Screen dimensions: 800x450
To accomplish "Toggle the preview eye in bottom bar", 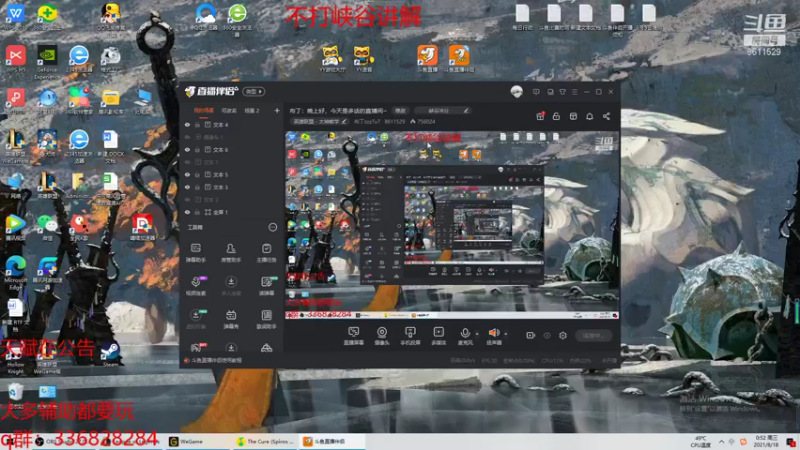I will pos(547,335).
